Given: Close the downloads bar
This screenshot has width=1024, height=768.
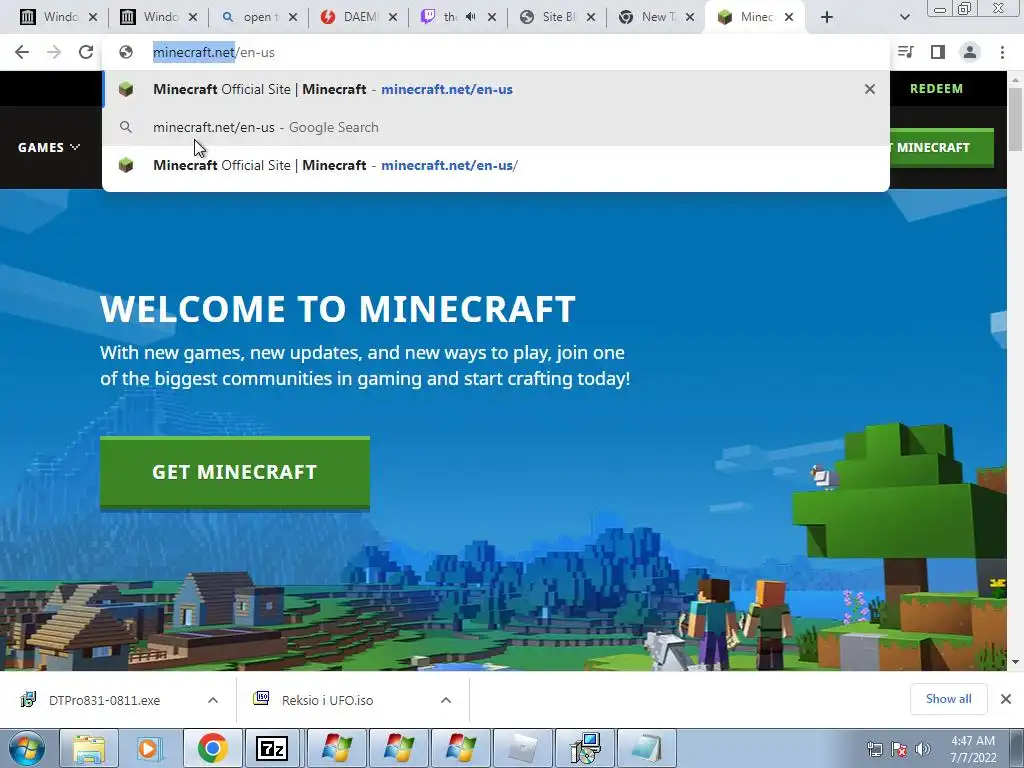Looking at the screenshot, I should pos(1006,699).
